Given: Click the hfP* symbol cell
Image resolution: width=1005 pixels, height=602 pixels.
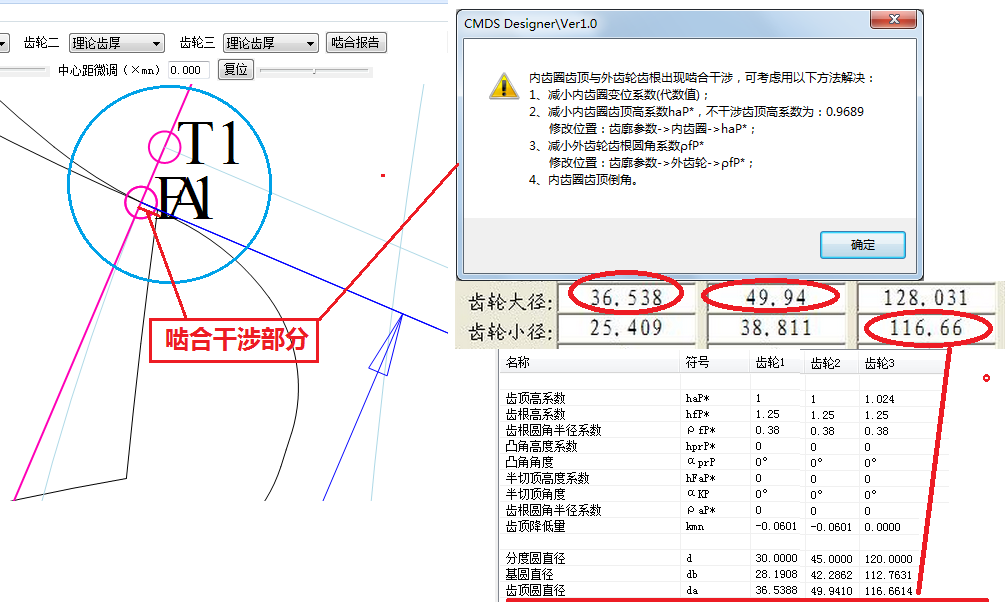Looking at the screenshot, I should coord(697,415).
